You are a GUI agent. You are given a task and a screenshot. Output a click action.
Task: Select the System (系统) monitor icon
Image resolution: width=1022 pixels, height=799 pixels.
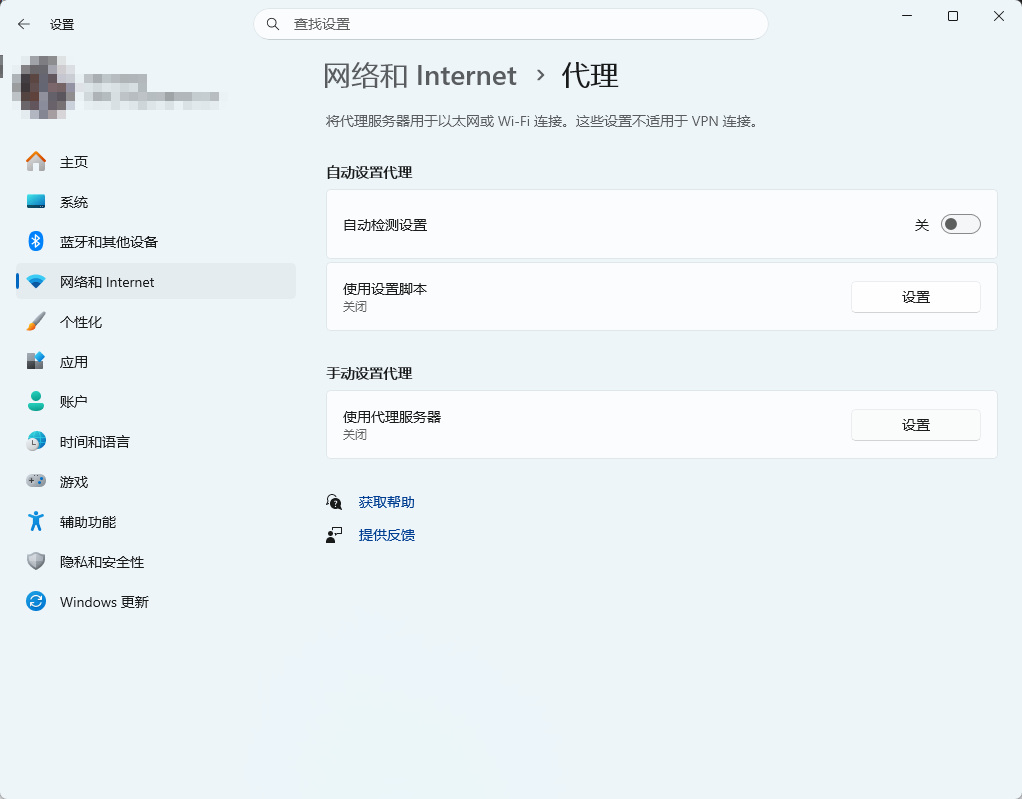point(36,202)
